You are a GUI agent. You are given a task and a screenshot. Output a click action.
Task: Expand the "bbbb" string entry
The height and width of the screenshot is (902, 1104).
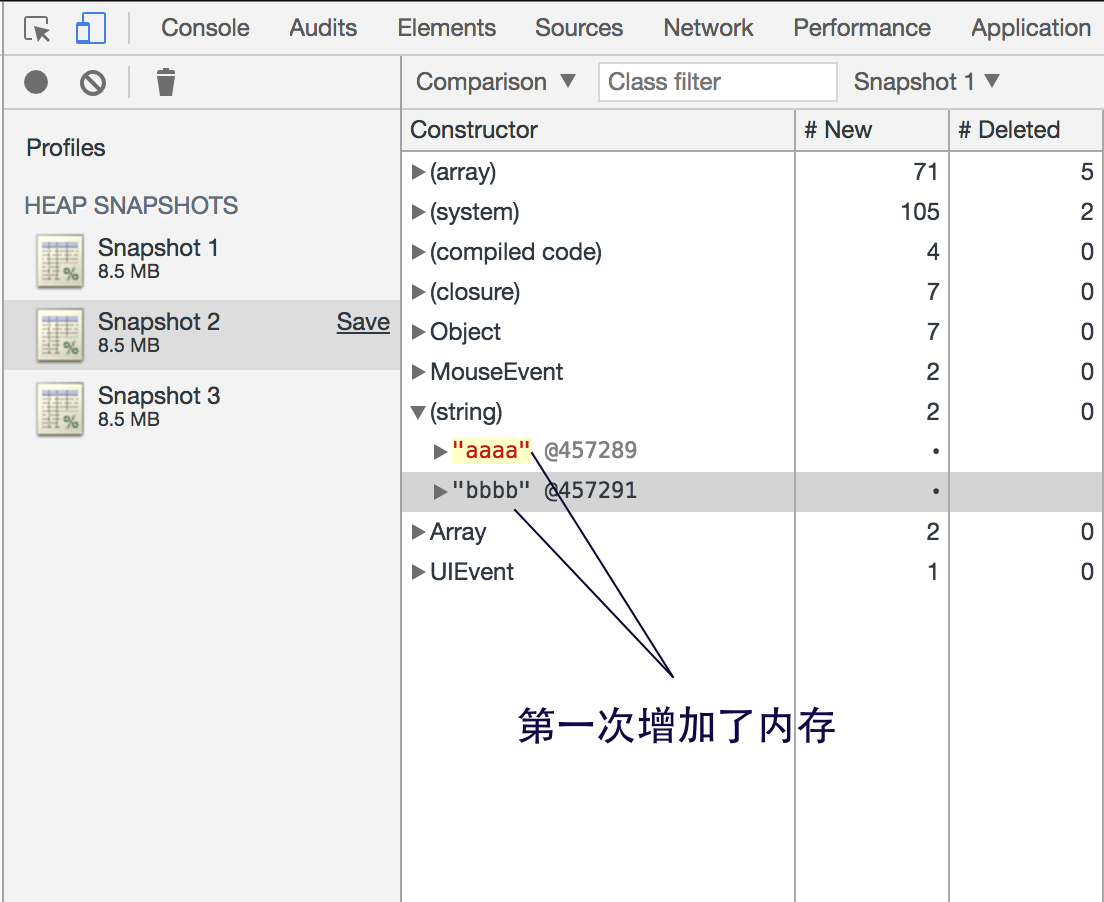[x=441, y=491]
